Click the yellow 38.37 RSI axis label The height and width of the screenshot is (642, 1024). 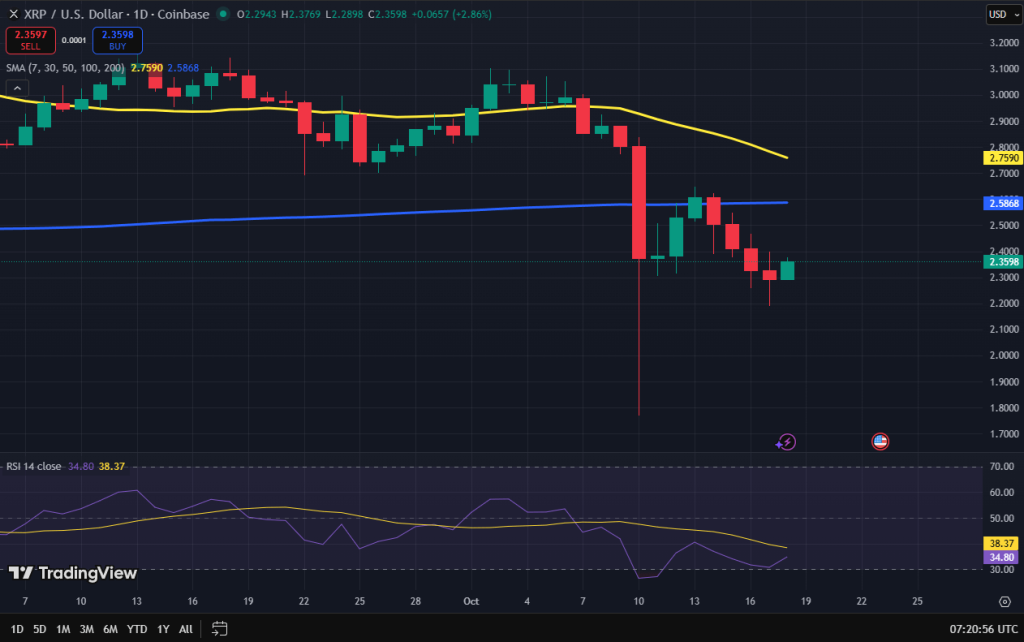pyautogui.click(x=1000, y=543)
